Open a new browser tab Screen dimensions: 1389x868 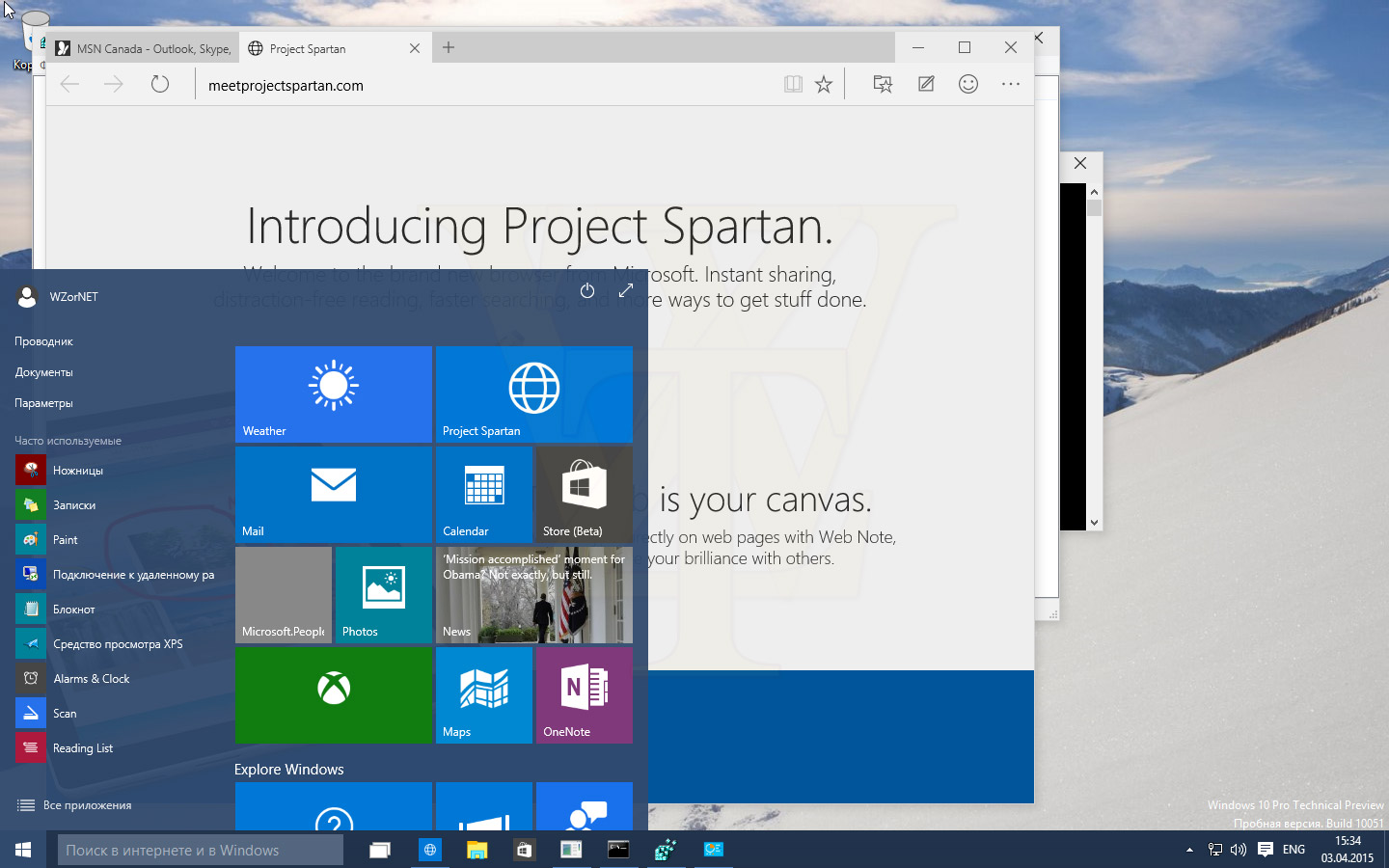(449, 47)
